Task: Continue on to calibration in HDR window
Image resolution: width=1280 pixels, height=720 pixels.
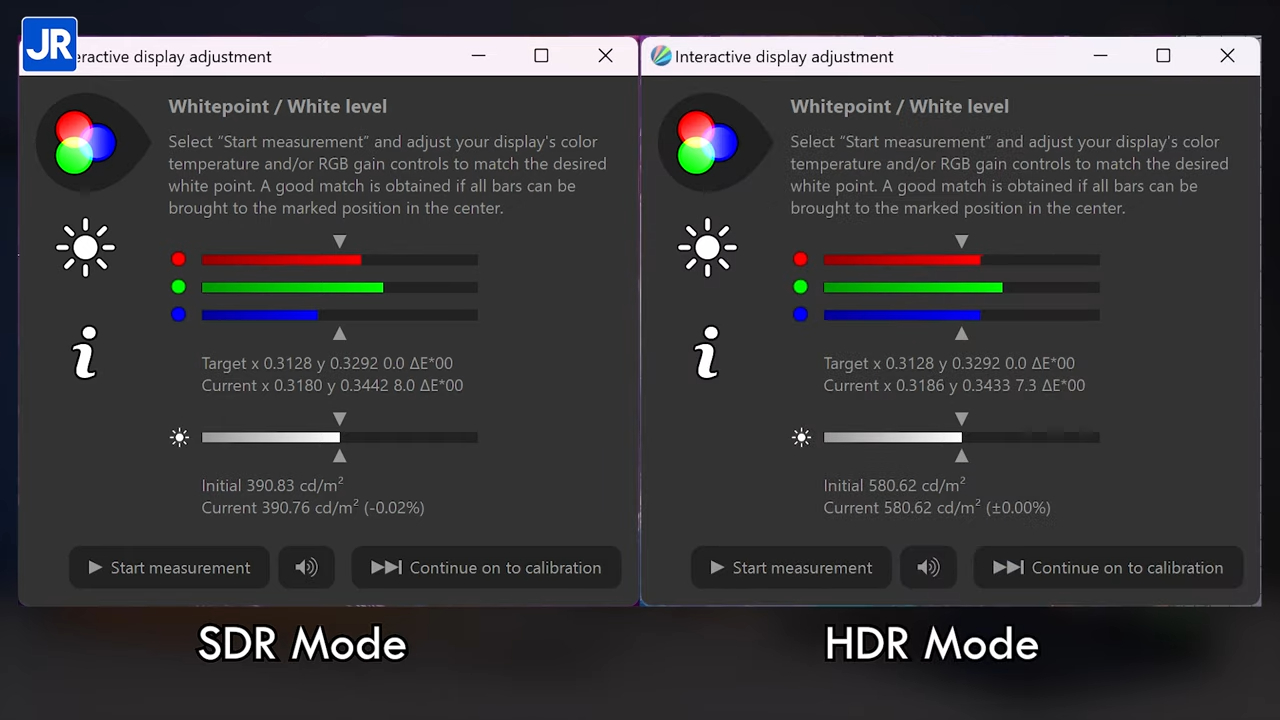Action: 1108,567
